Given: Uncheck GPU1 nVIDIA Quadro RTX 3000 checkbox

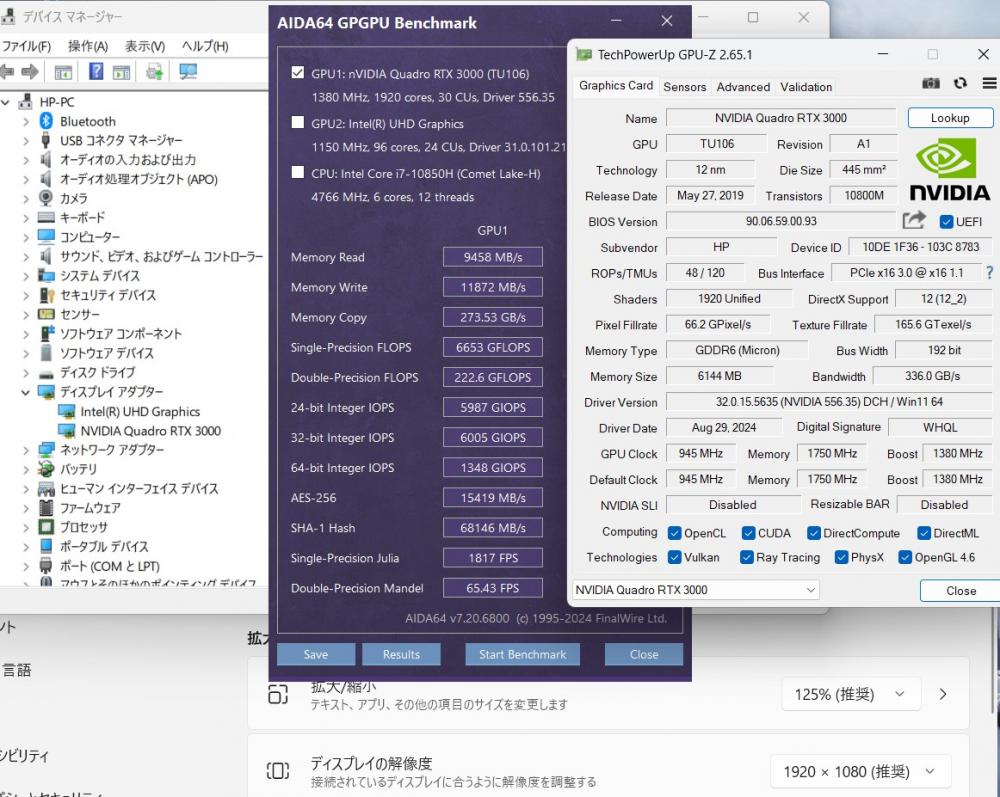Looking at the screenshot, I should coord(297,73).
